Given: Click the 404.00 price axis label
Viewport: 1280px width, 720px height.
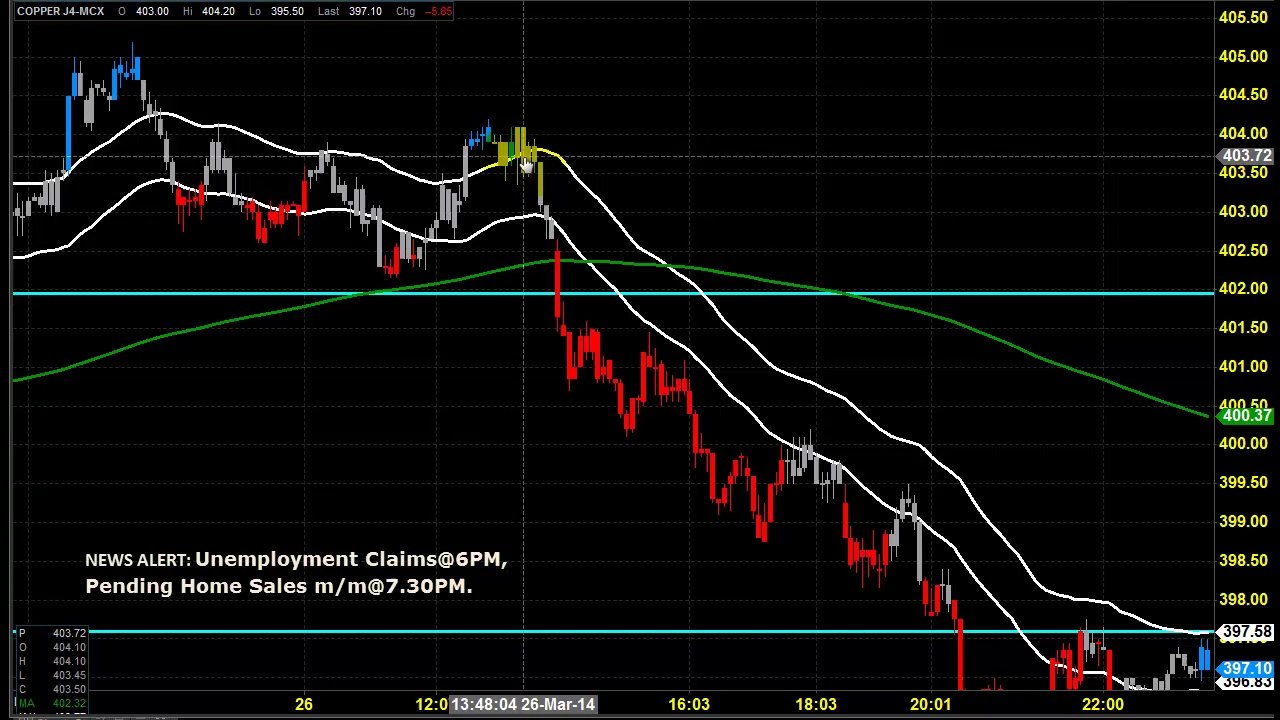Looking at the screenshot, I should click(1243, 133).
